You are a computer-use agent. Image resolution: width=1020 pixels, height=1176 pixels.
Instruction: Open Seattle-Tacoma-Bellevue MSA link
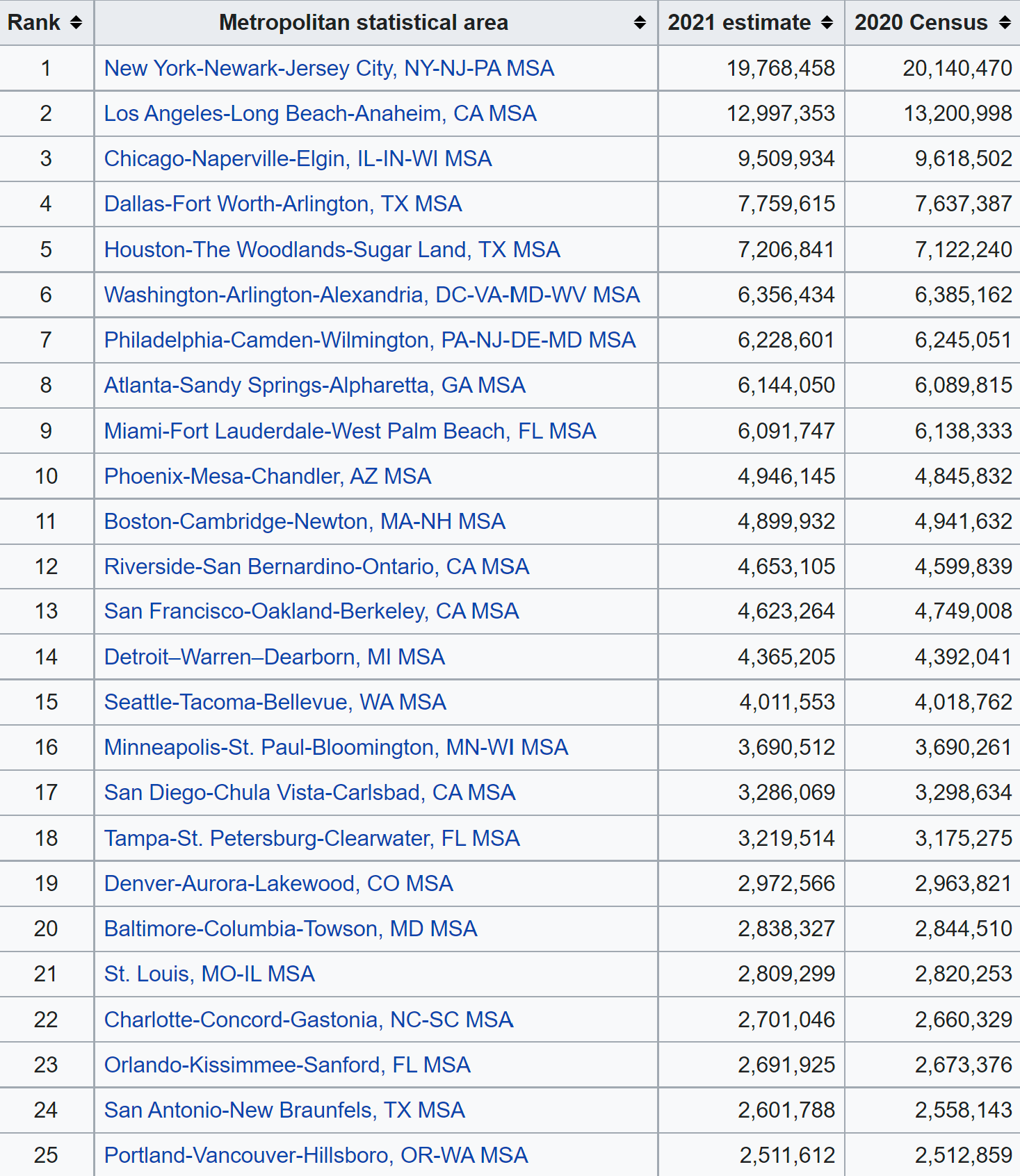tap(275, 702)
